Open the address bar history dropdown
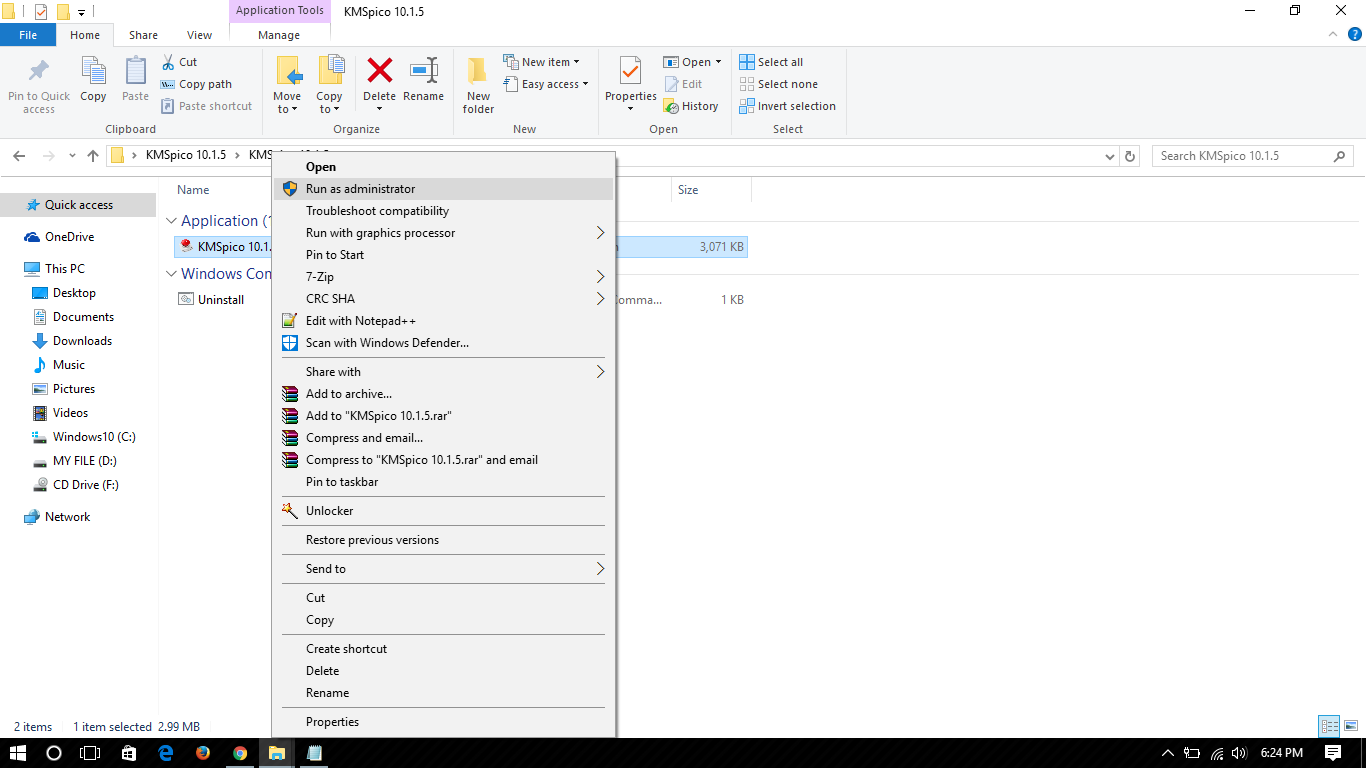 1109,155
